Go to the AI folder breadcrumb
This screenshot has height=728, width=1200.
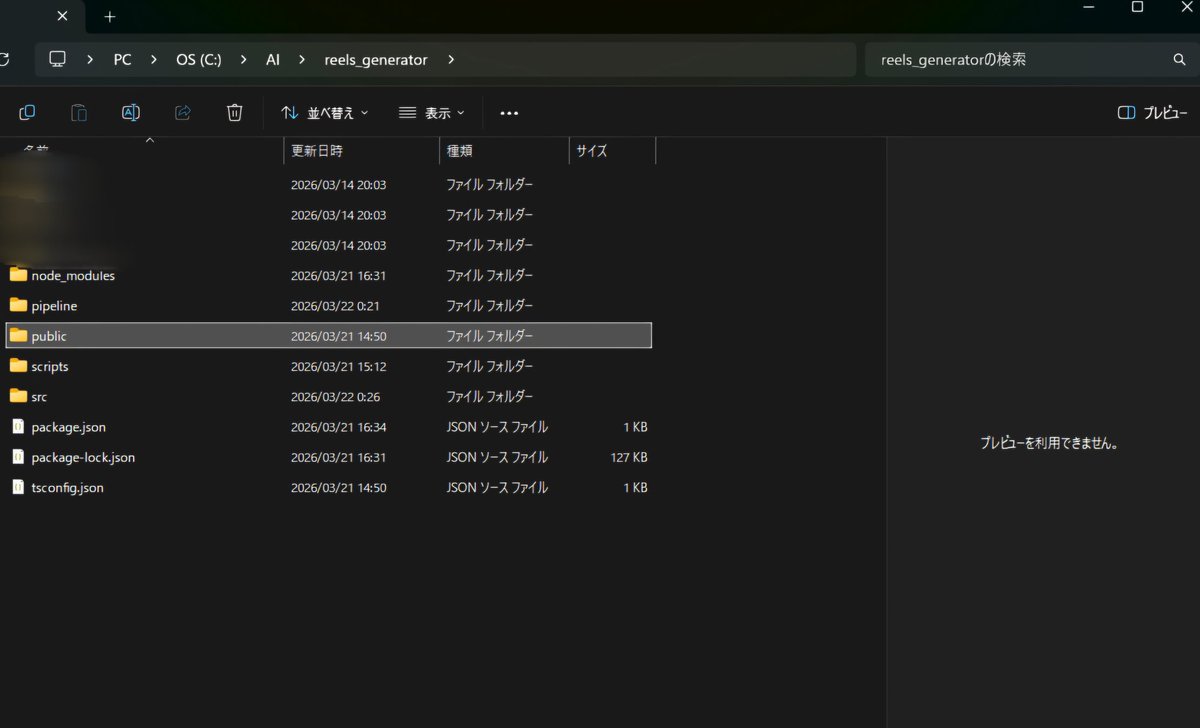[273, 60]
